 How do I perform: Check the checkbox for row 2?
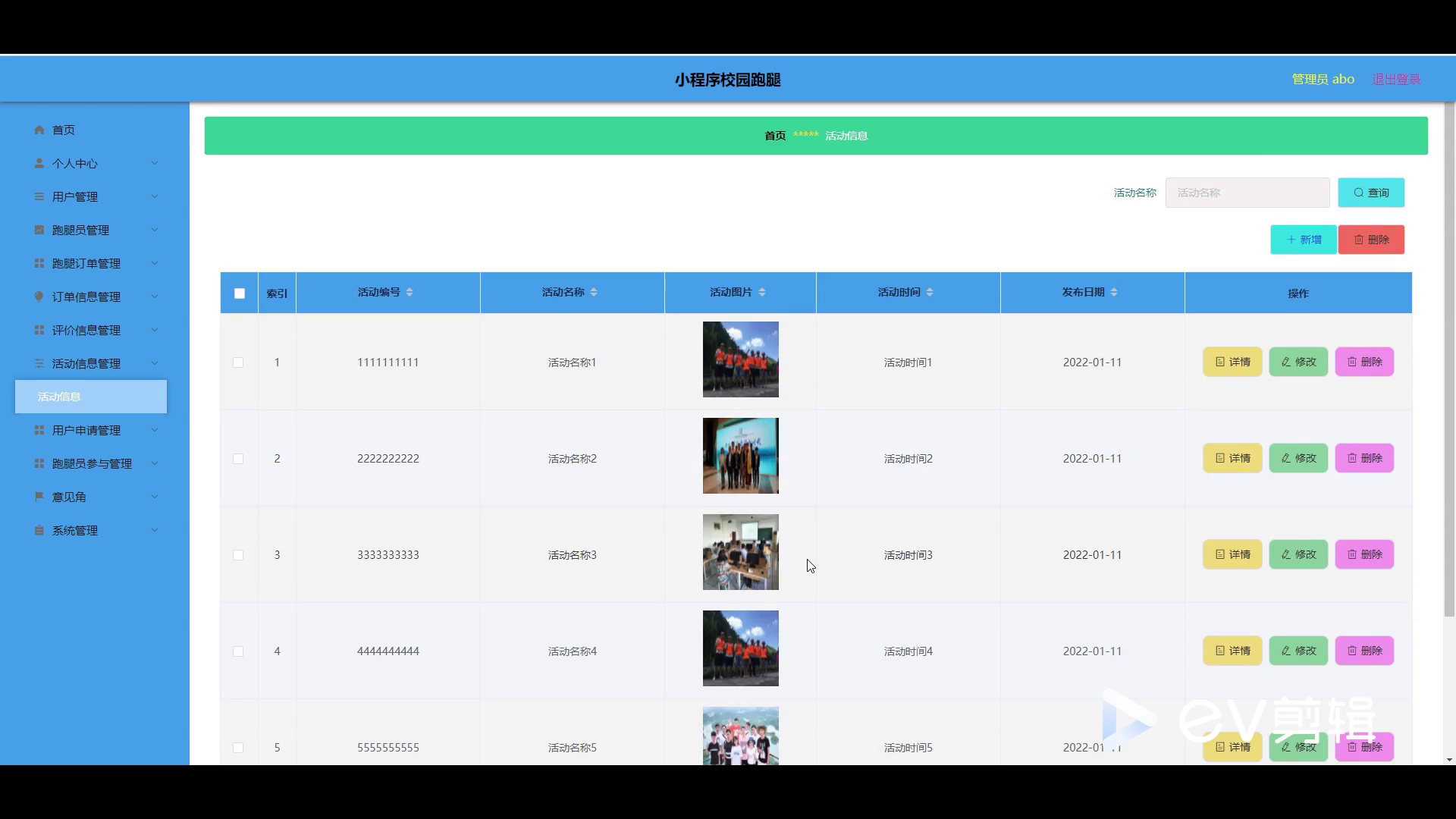[x=238, y=459]
